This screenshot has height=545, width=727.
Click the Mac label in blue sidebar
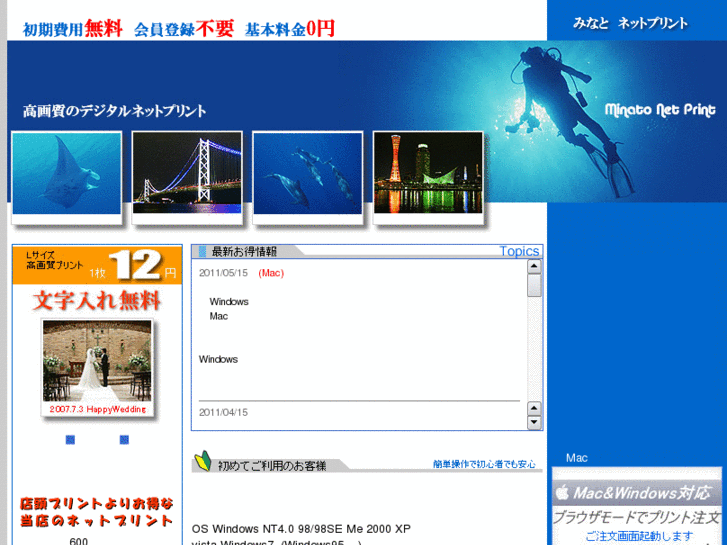point(577,458)
